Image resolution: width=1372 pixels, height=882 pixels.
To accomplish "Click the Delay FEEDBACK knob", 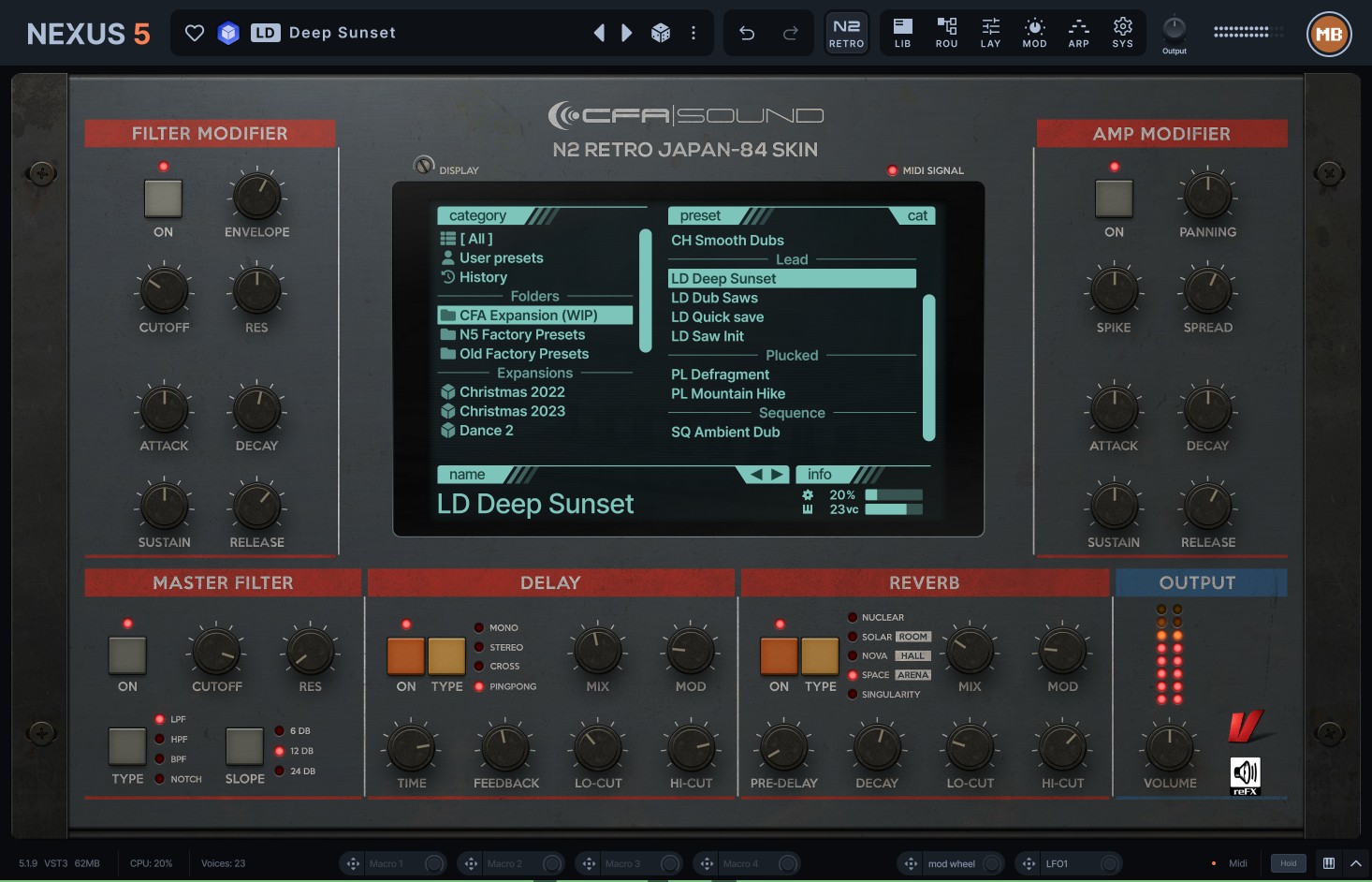I will pyautogui.click(x=505, y=747).
